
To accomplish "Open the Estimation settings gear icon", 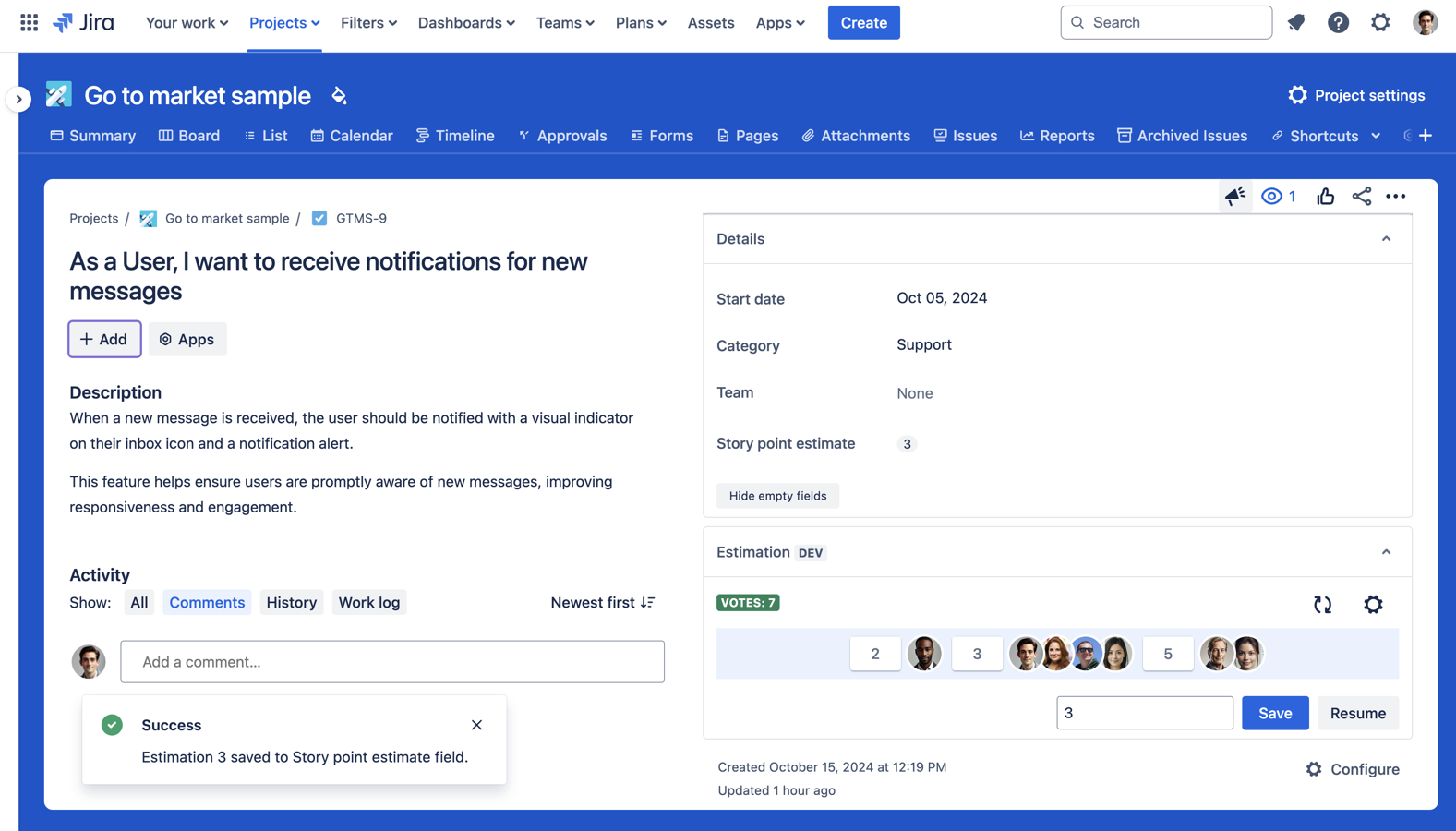I will coord(1373,605).
